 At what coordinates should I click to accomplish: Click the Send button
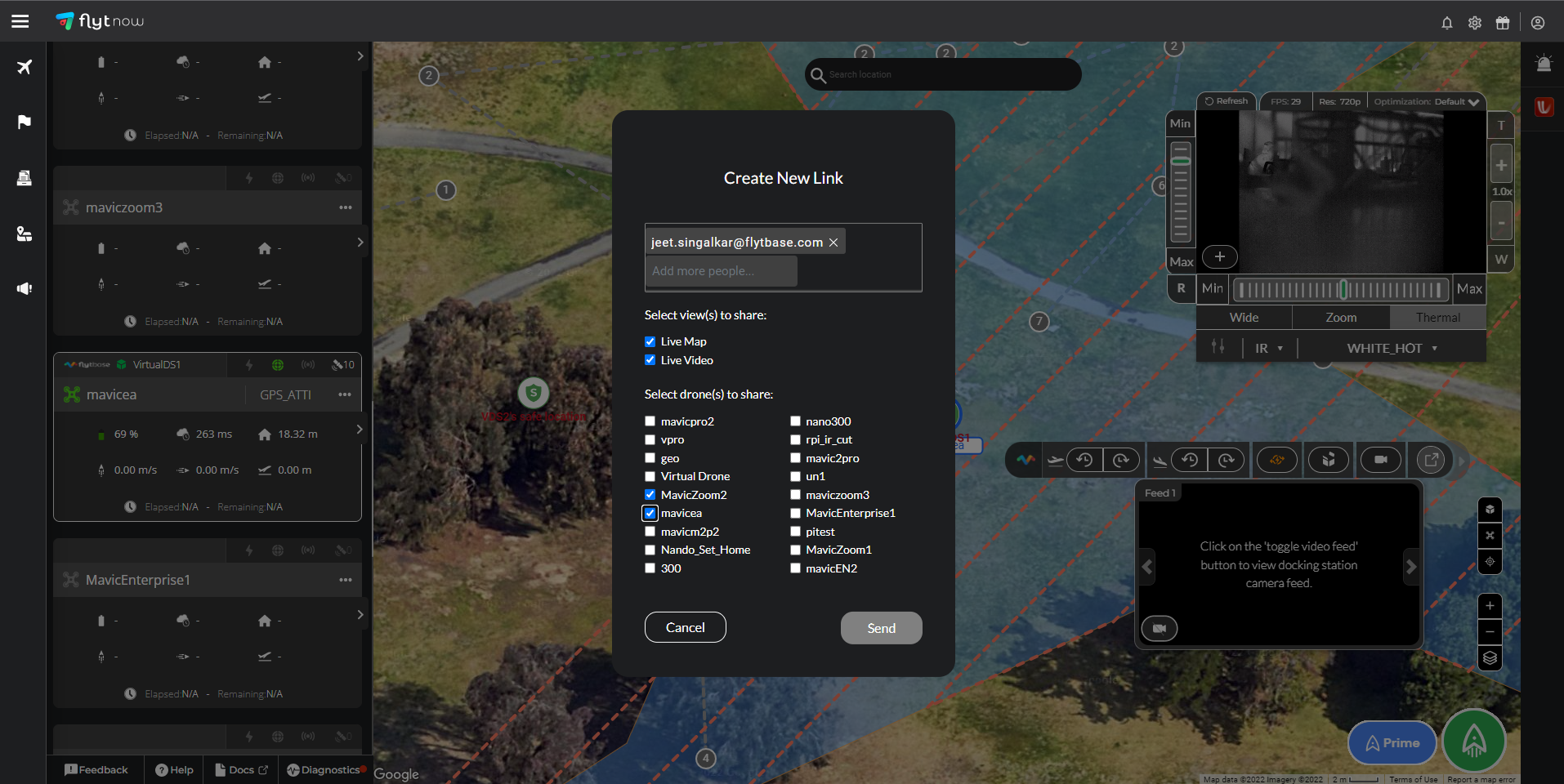tap(881, 628)
